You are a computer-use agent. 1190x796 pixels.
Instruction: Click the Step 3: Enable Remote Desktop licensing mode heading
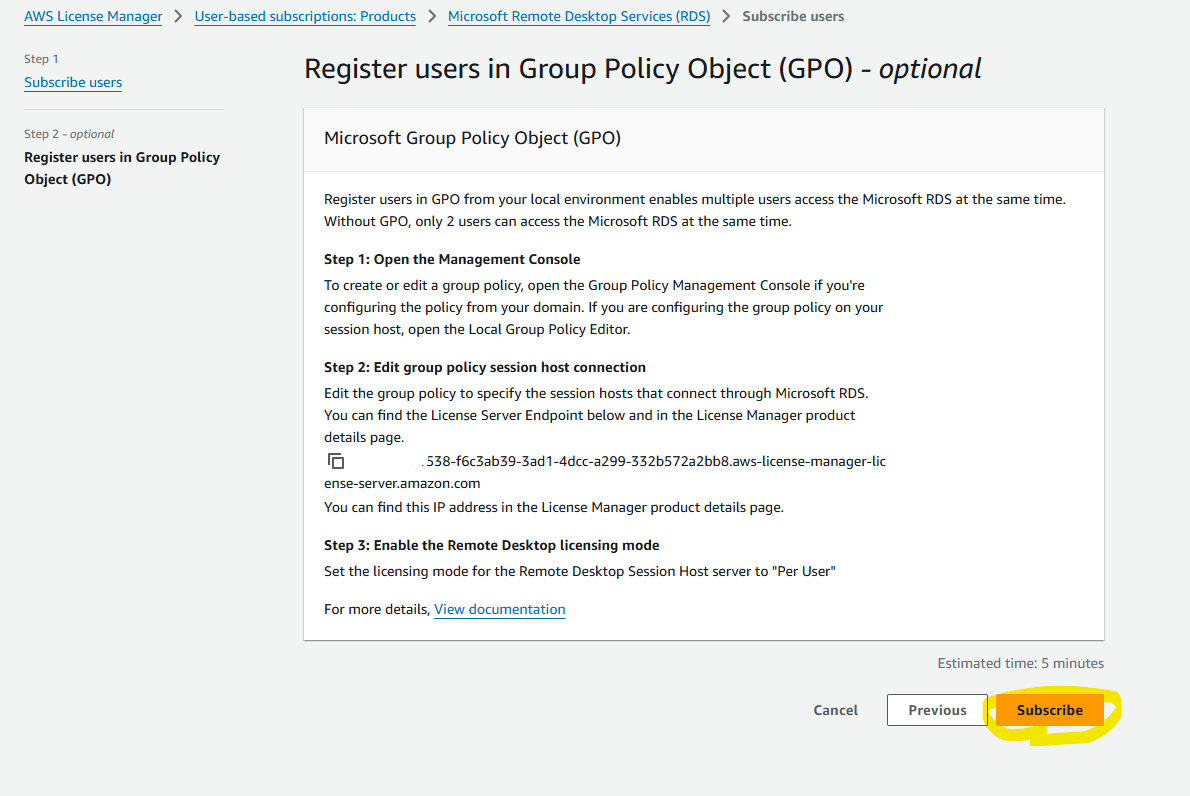coord(492,546)
